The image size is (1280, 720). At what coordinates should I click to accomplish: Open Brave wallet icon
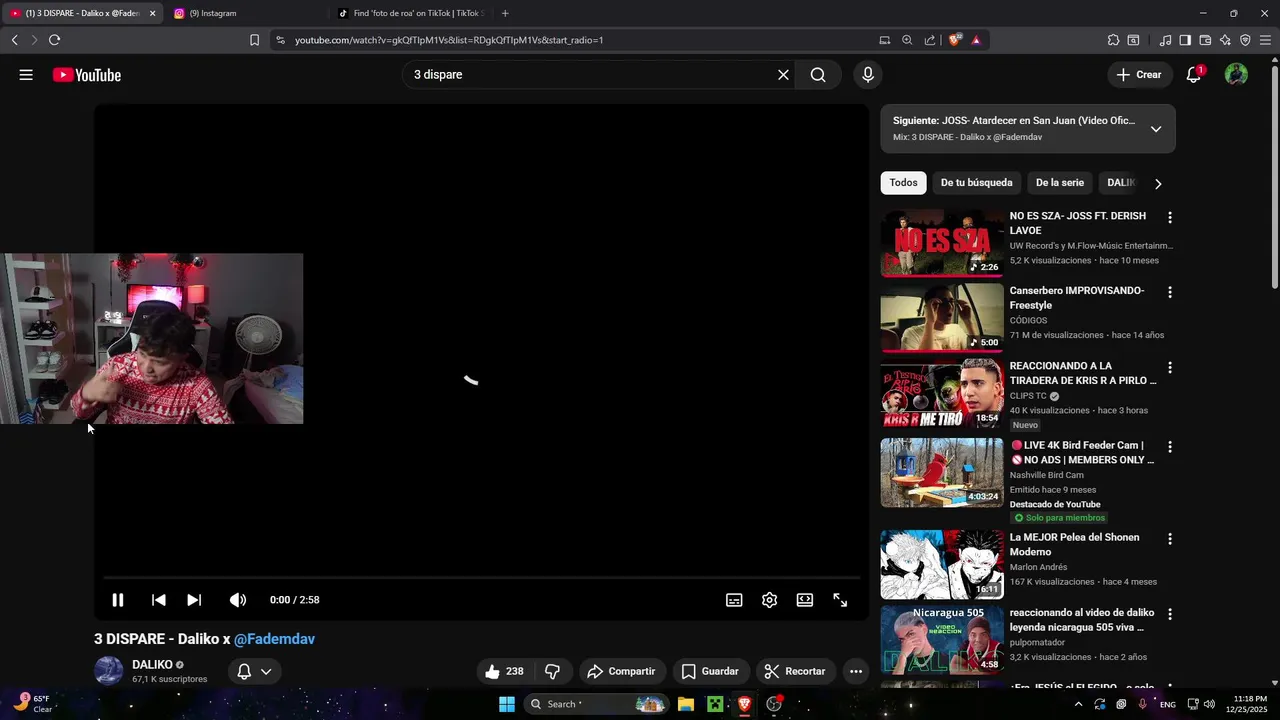(1205, 40)
